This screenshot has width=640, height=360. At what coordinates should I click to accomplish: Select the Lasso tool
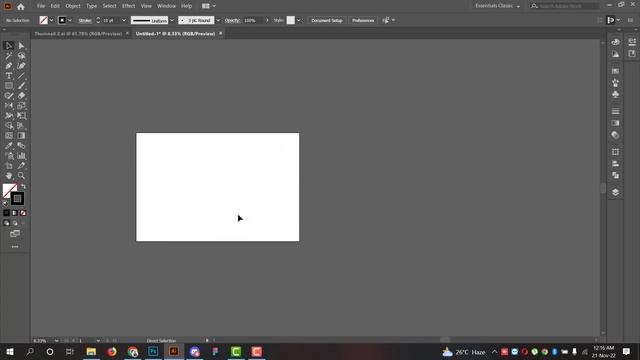click(x=21, y=56)
